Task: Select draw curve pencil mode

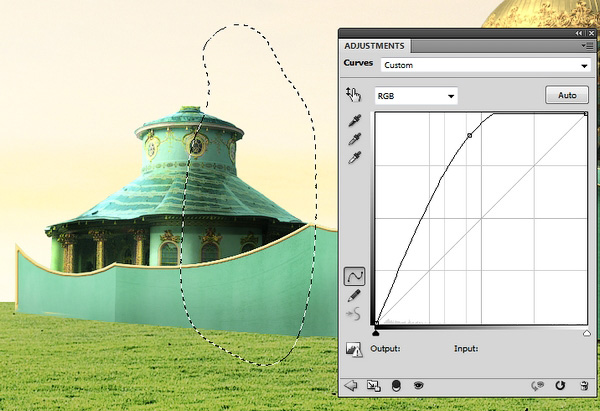Action: [x=354, y=295]
